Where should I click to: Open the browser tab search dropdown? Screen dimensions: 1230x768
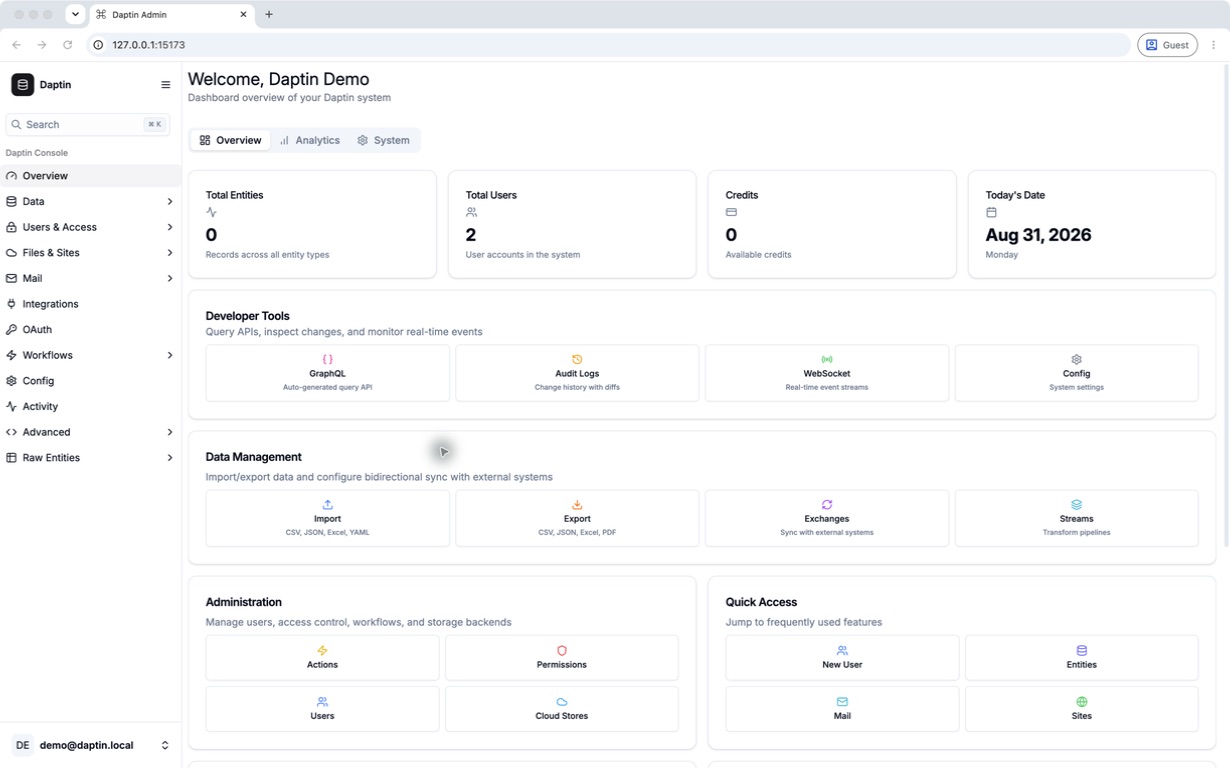pos(75,15)
